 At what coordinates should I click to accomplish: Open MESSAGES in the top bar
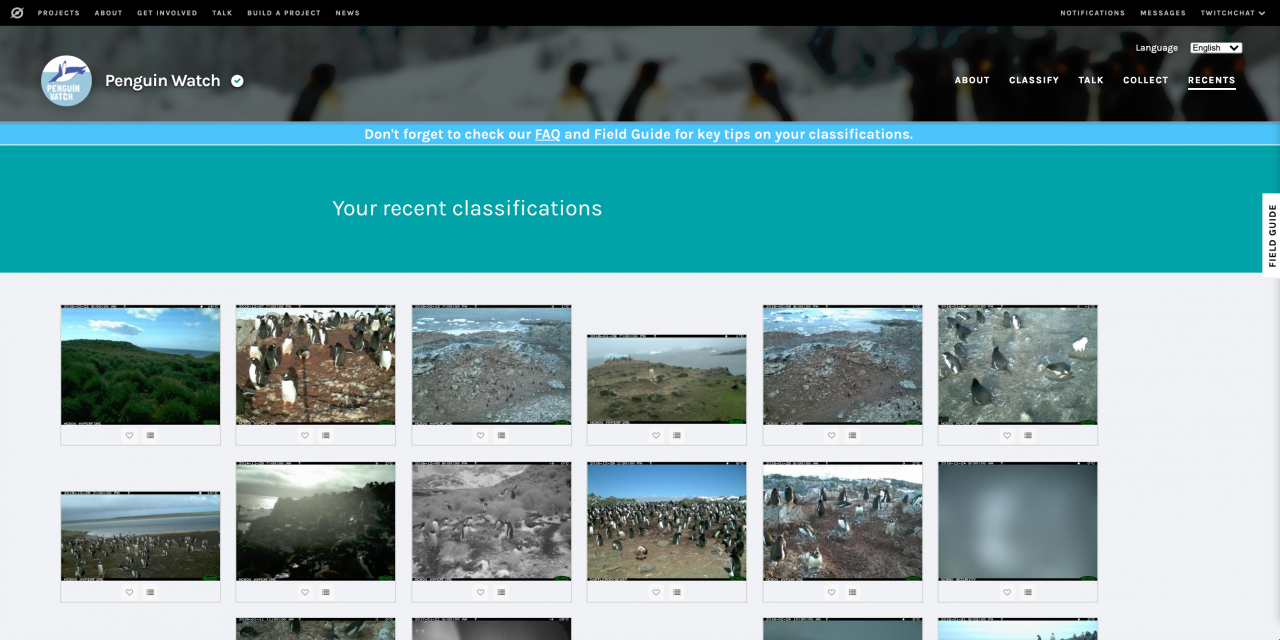1163,13
